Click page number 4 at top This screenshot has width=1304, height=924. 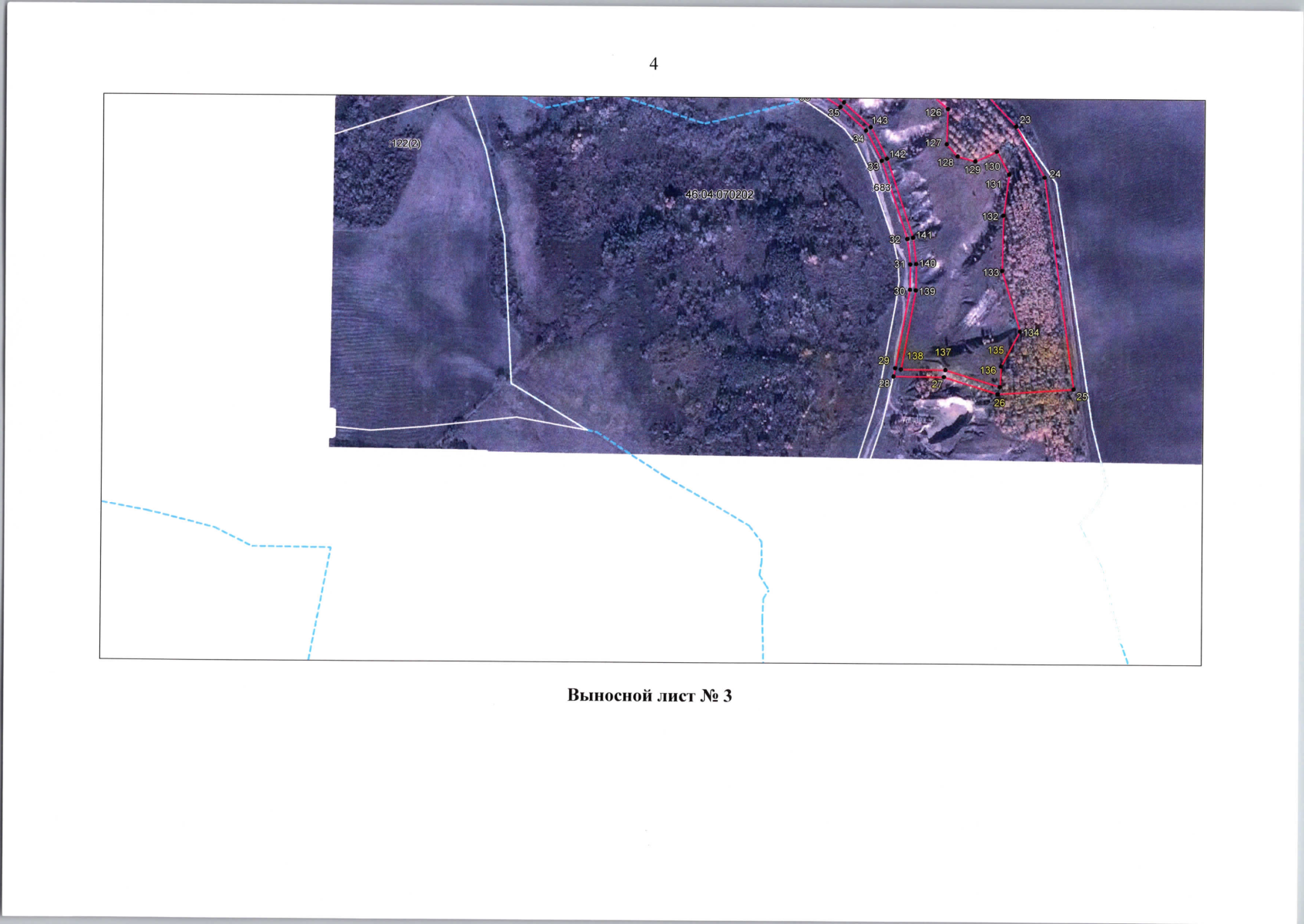tap(653, 64)
